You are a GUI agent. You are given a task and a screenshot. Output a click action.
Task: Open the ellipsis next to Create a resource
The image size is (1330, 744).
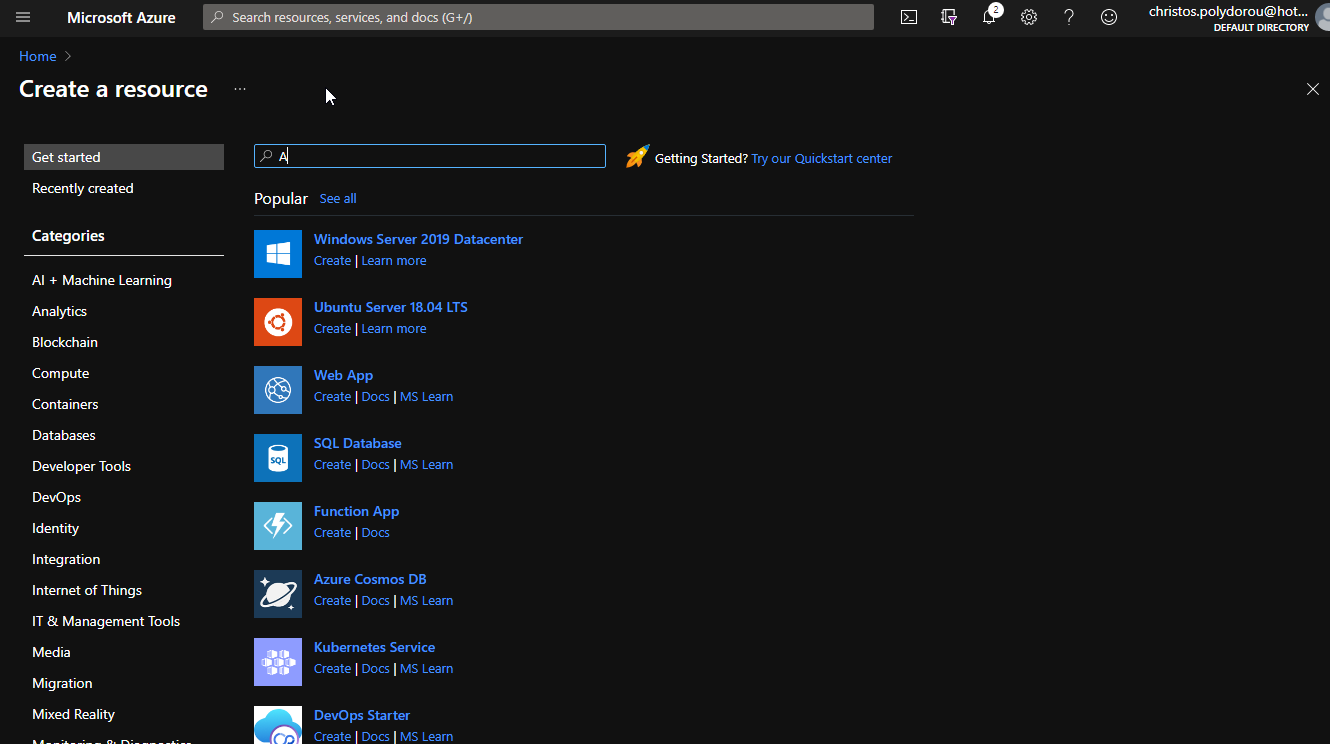click(x=240, y=89)
